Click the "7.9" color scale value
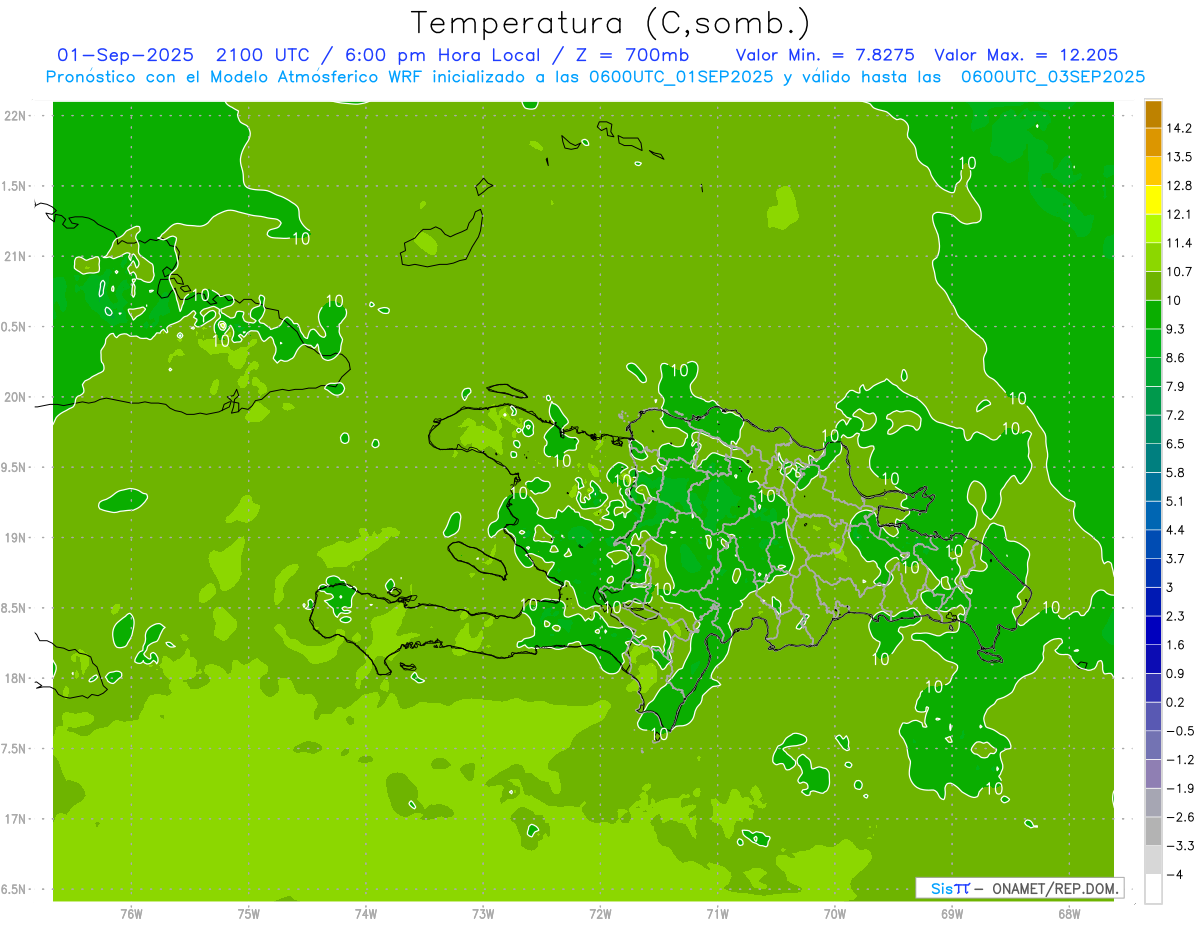1200x927 pixels. pos(1175,386)
